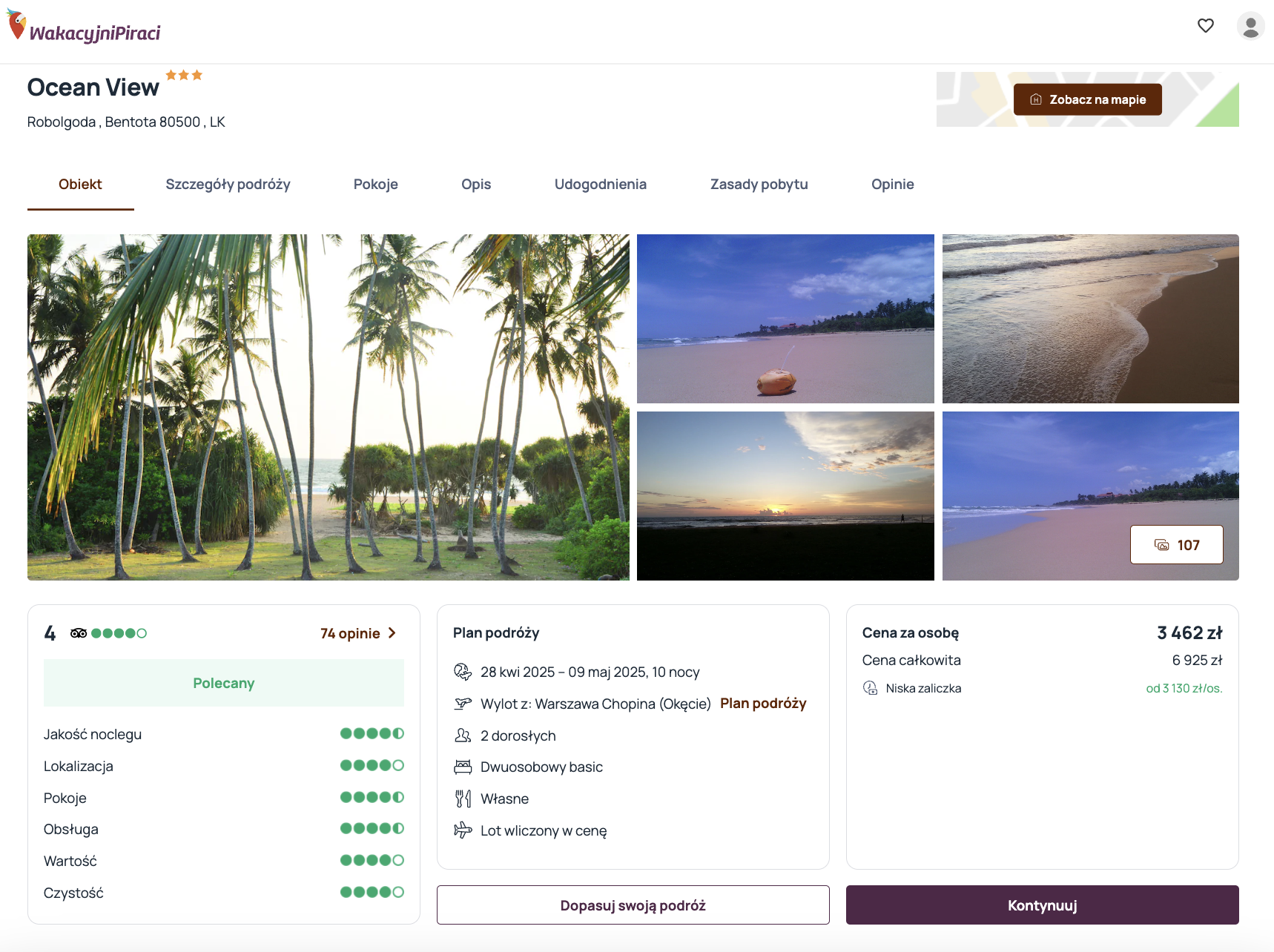Open the waves on sand photo
This screenshot has width=1274, height=952.
point(1090,319)
